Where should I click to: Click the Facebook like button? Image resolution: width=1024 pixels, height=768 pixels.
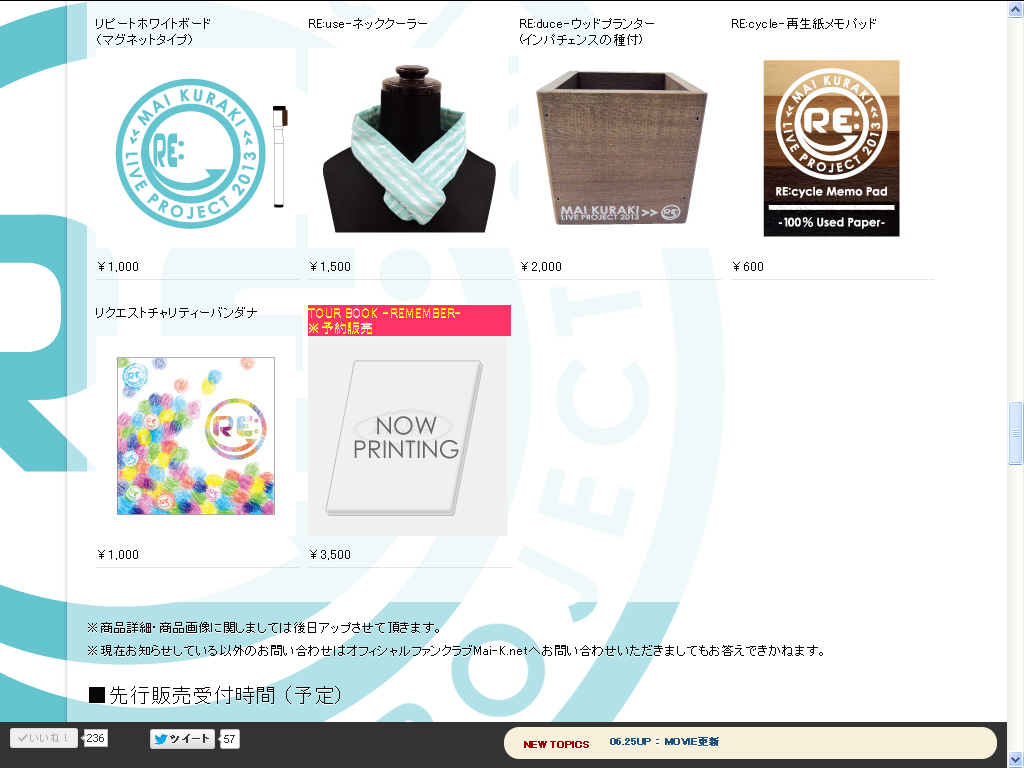[x=44, y=738]
